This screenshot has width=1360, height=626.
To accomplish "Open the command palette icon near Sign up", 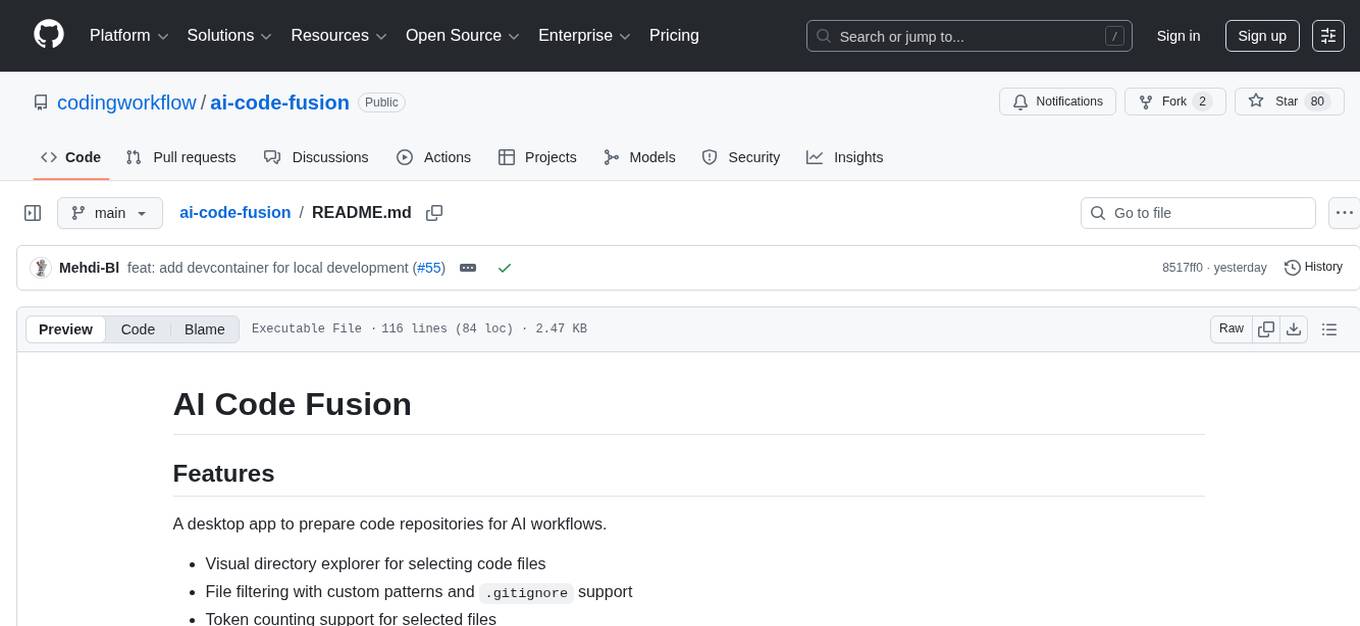I will pos(1328,35).
